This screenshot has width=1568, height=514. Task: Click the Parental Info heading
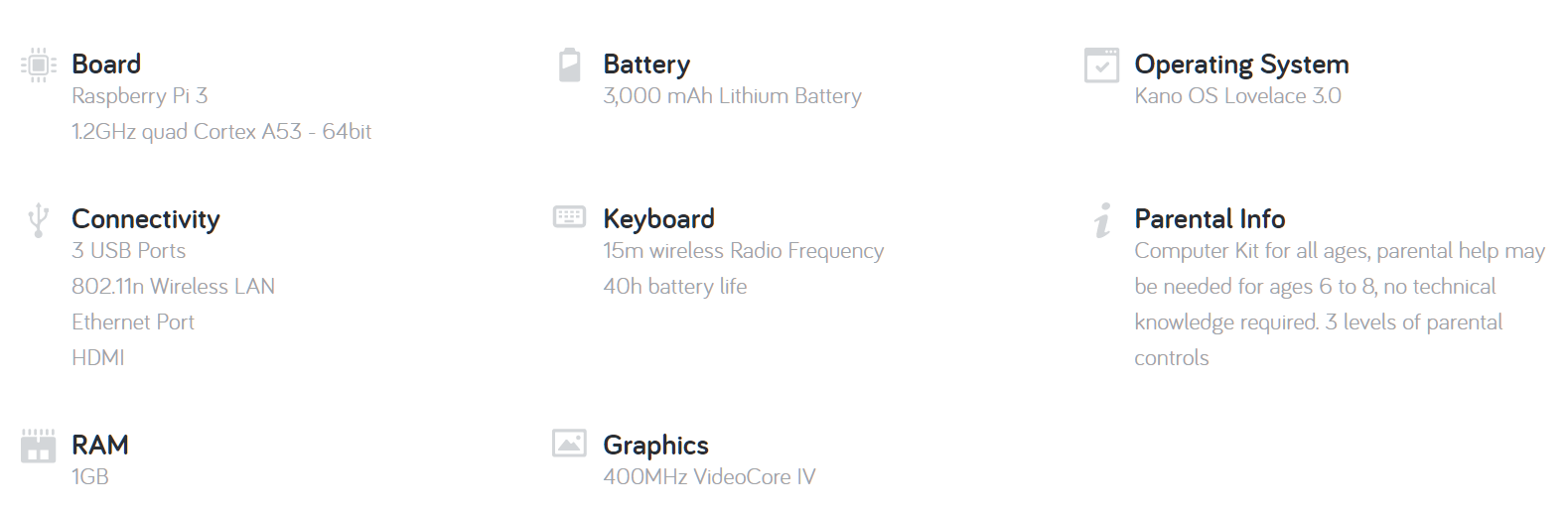(x=1210, y=218)
